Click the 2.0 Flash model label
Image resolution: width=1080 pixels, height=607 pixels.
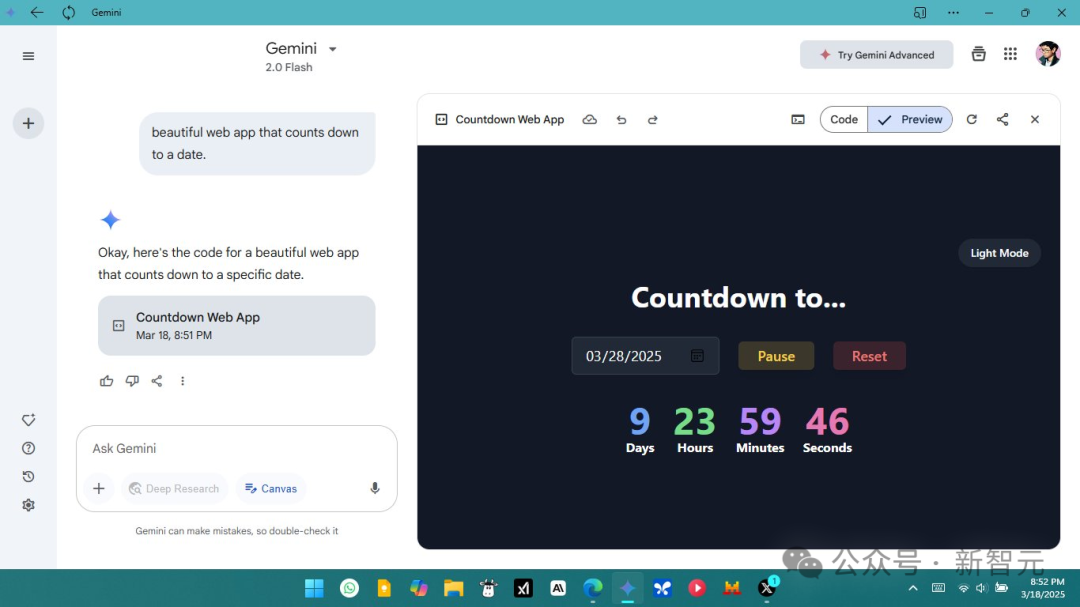[x=289, y=68]
